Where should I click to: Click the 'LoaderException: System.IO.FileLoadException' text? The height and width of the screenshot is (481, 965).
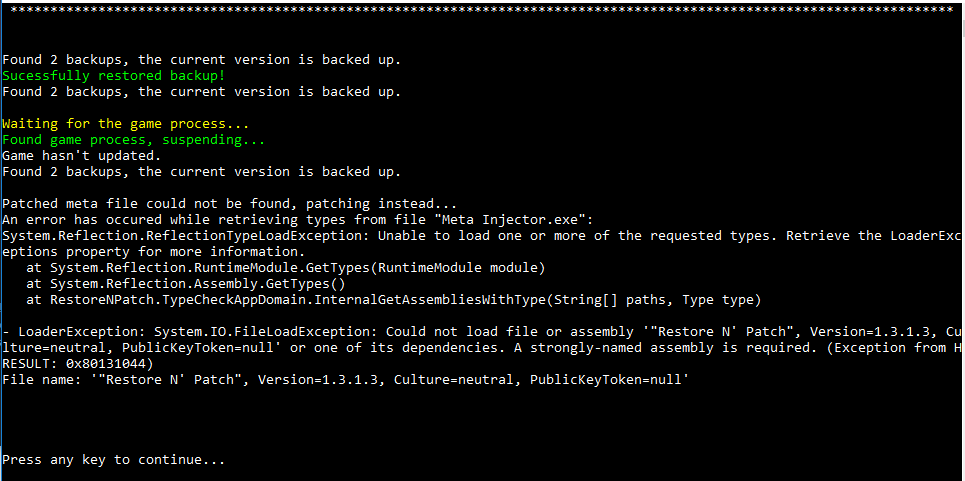pyautogui.click(x=190, y=332)
